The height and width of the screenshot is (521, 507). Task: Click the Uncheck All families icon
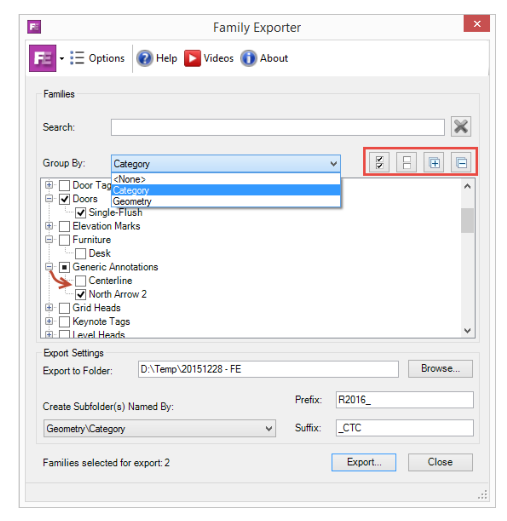[x=407, y=162]
